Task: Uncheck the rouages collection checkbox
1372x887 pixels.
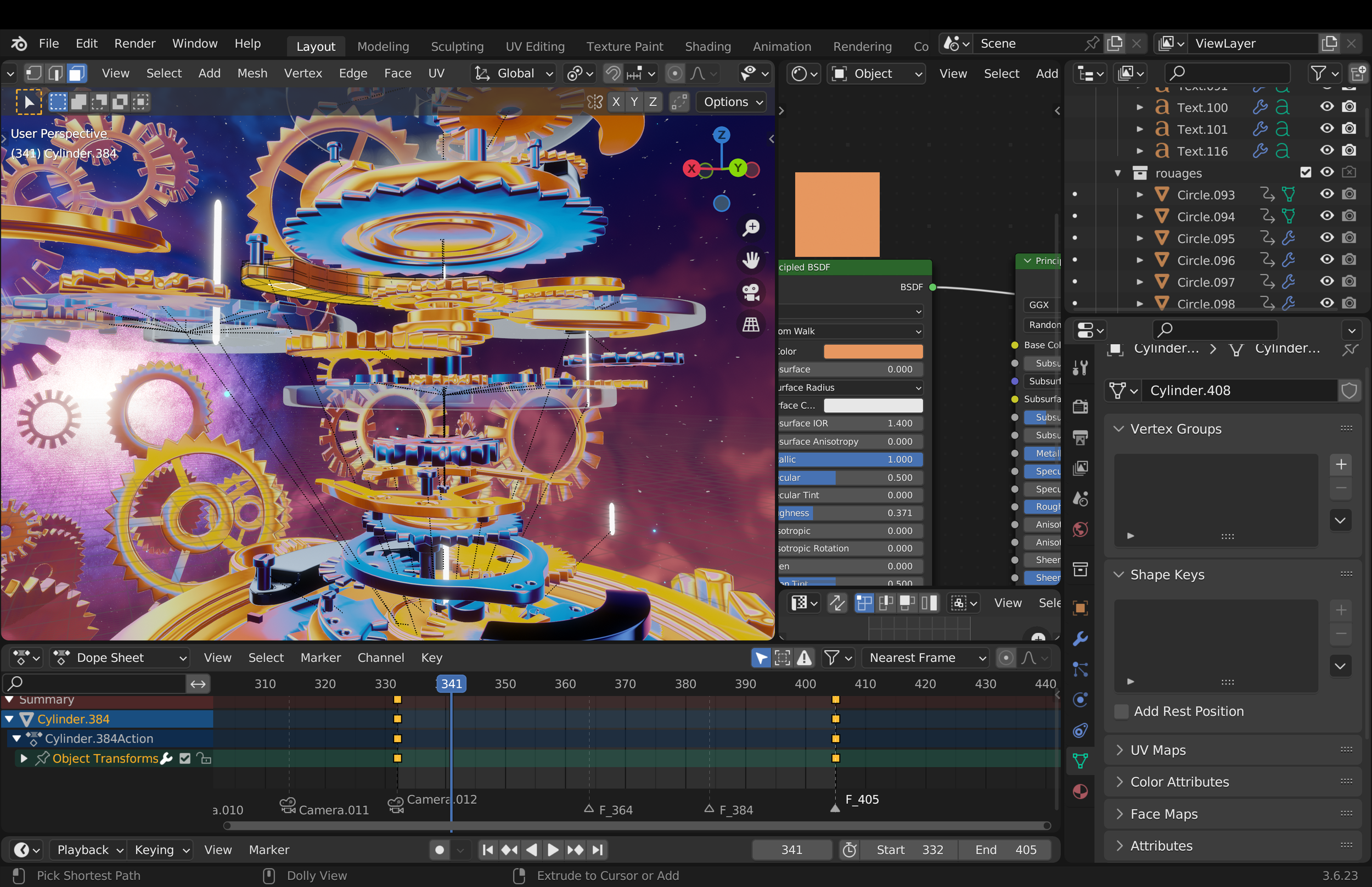Action: coord(1305,172)
